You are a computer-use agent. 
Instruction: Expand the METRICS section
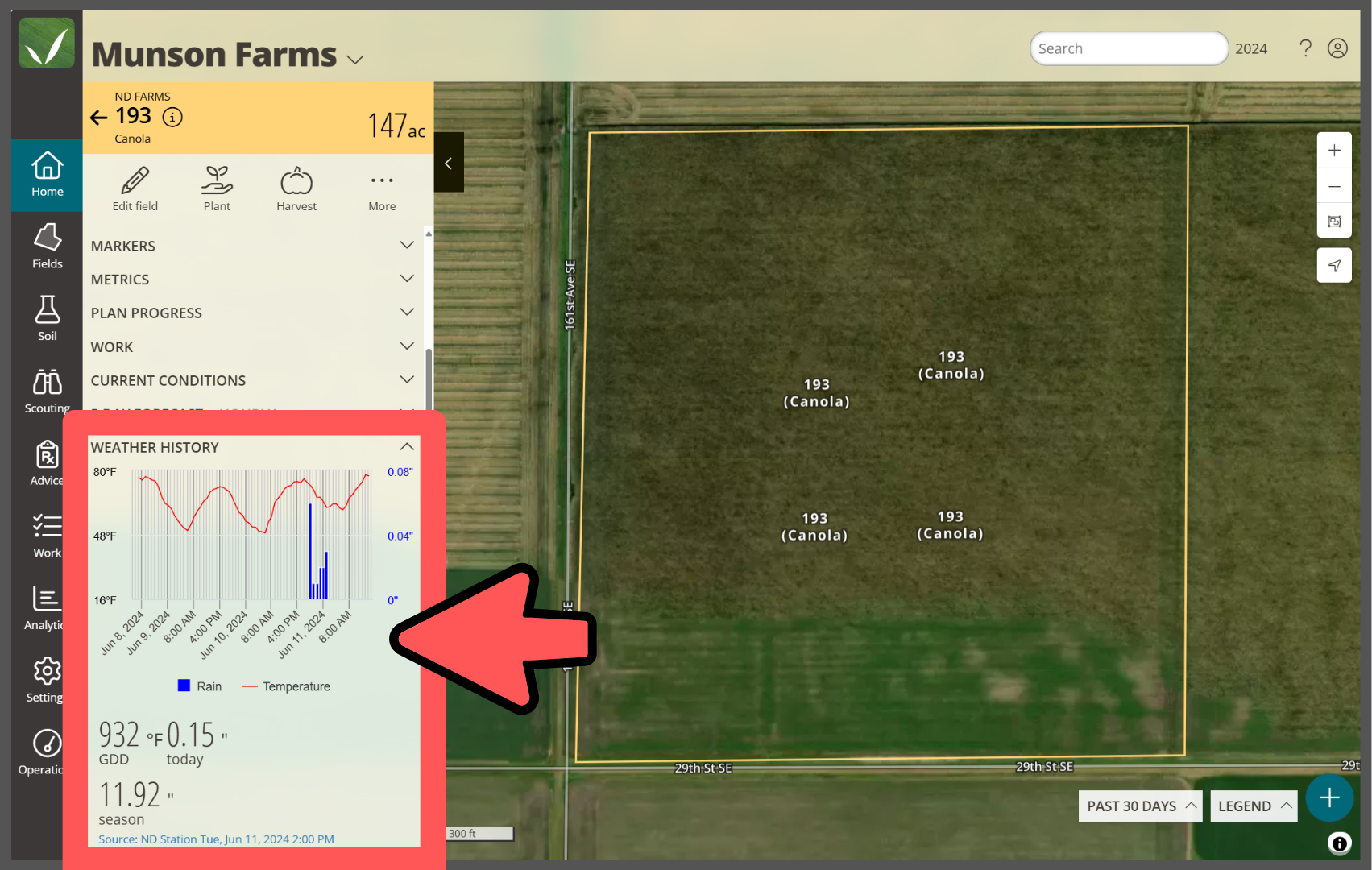253,280
